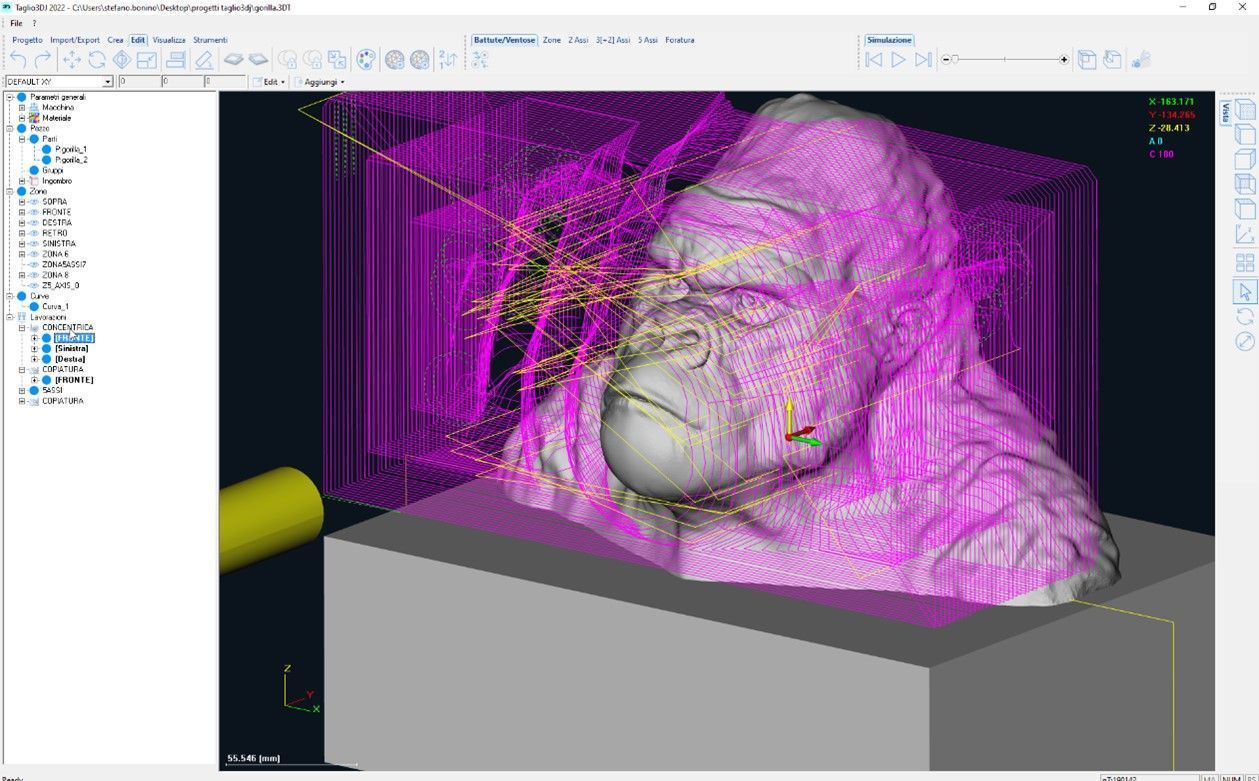Open the Visualizza menu tab
Viewport: 1259px width, 781px height.
(x=169, y=40)
